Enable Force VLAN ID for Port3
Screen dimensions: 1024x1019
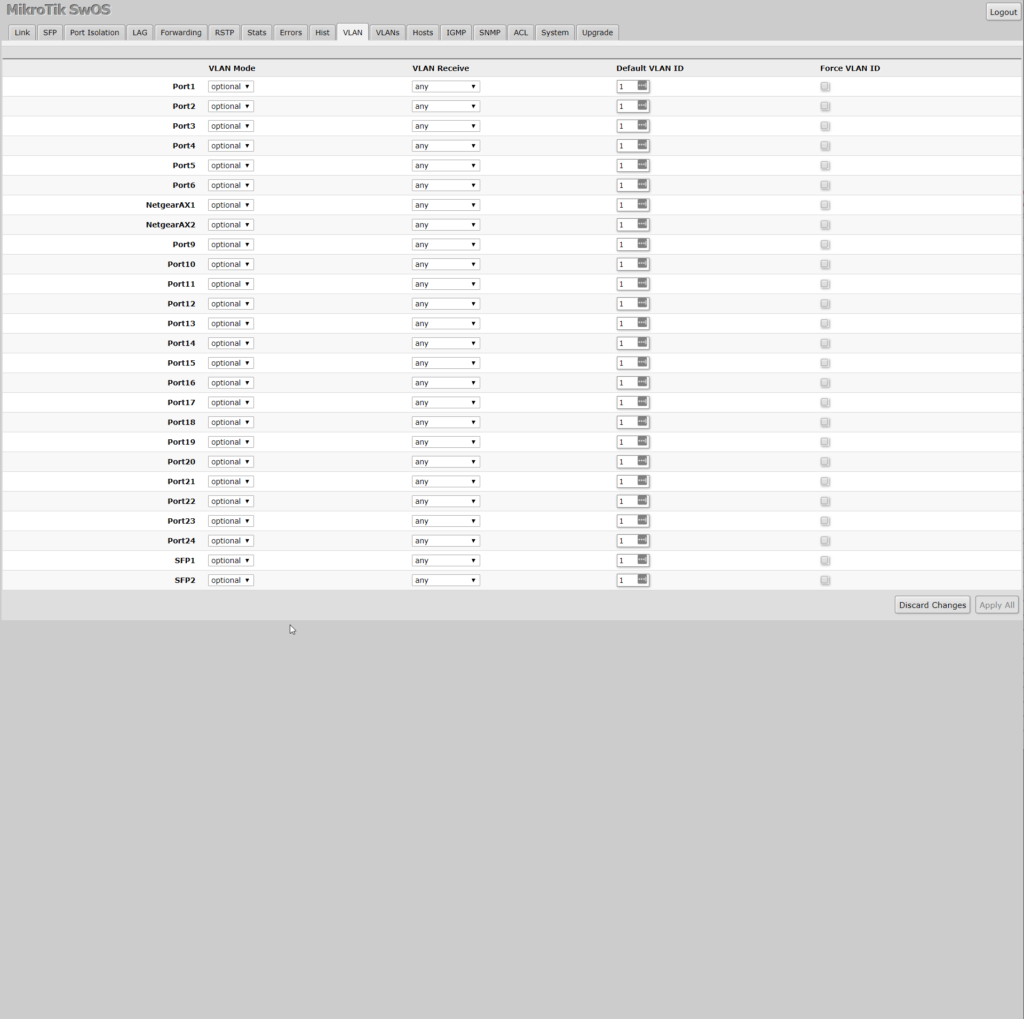pyautogui.click(x=825, y=126)
